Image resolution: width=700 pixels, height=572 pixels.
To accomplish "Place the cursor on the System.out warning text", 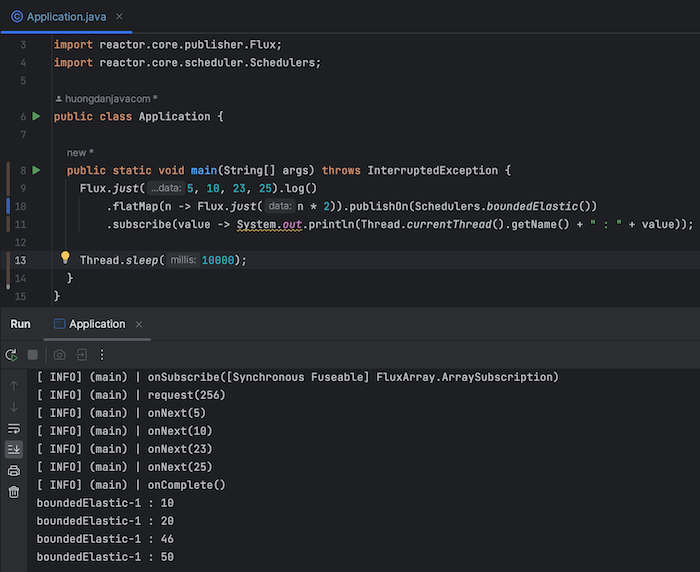I will point(269,224).
